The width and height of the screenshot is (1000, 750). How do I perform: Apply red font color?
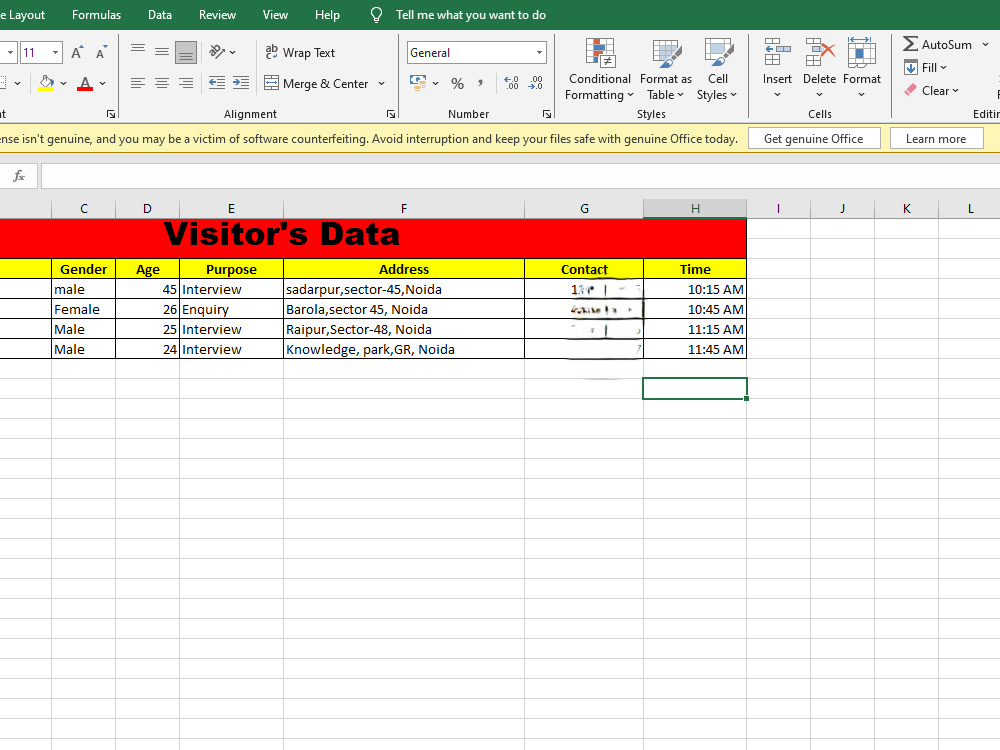[85, 83]
